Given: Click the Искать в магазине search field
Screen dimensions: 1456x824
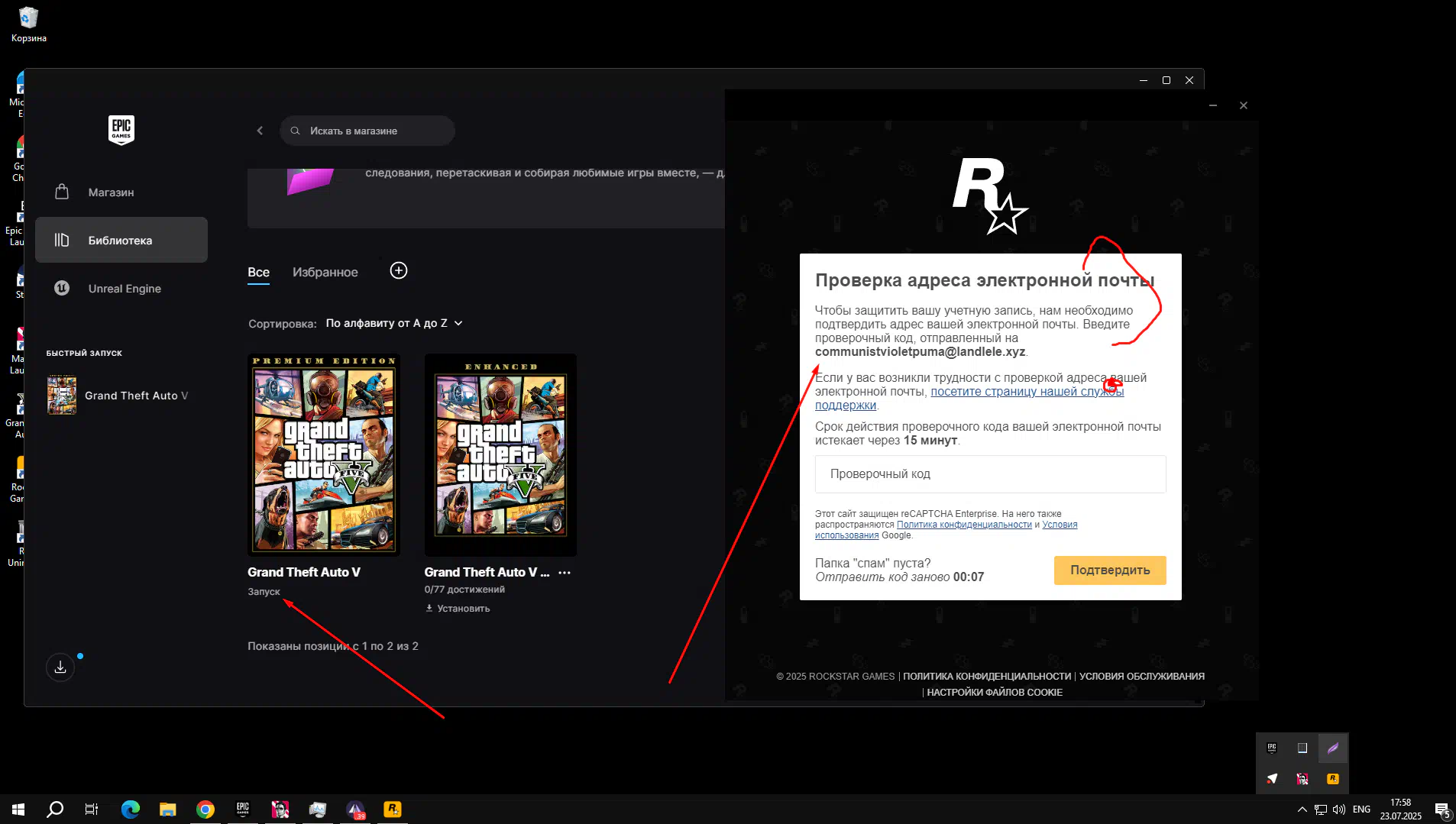Looking at the screenshot, I should tap(367, 131).
